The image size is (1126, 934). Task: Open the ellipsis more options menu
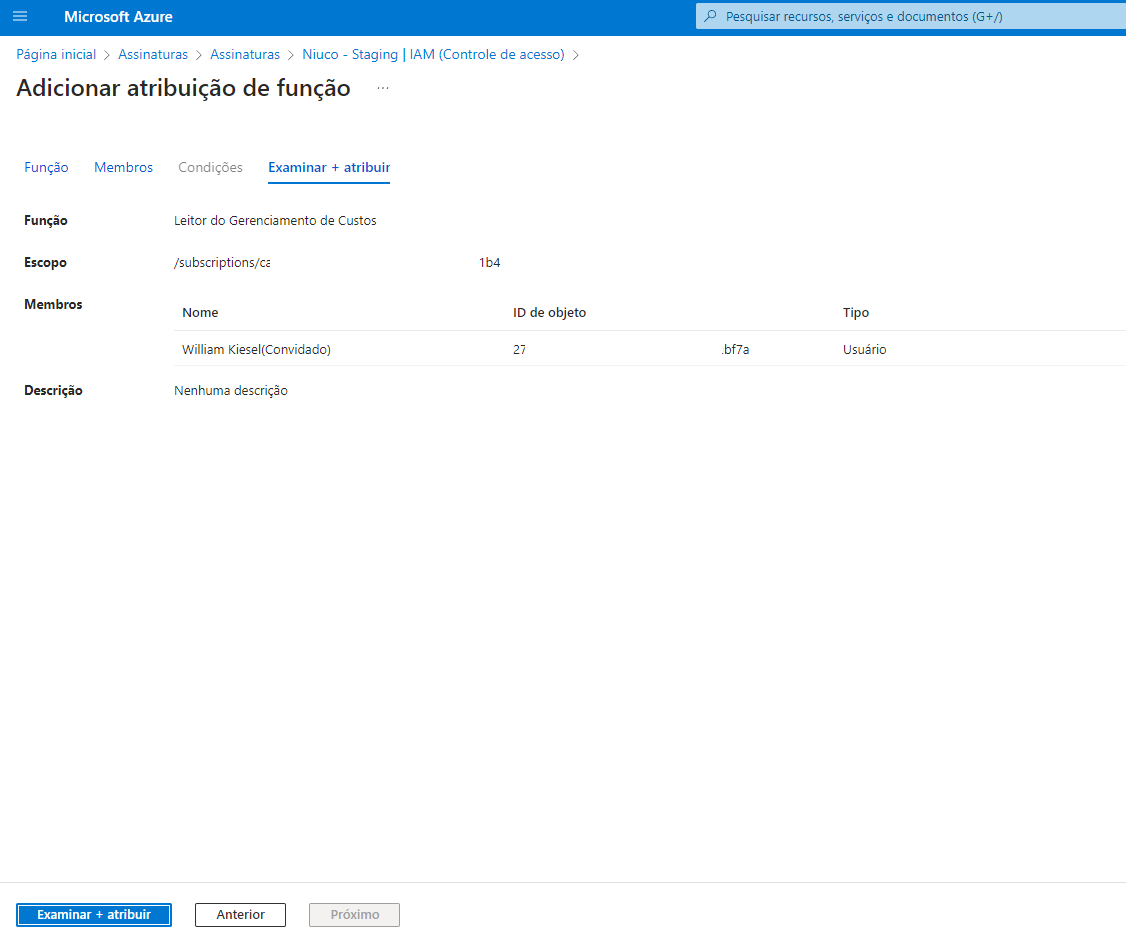[x=383, y=88]
